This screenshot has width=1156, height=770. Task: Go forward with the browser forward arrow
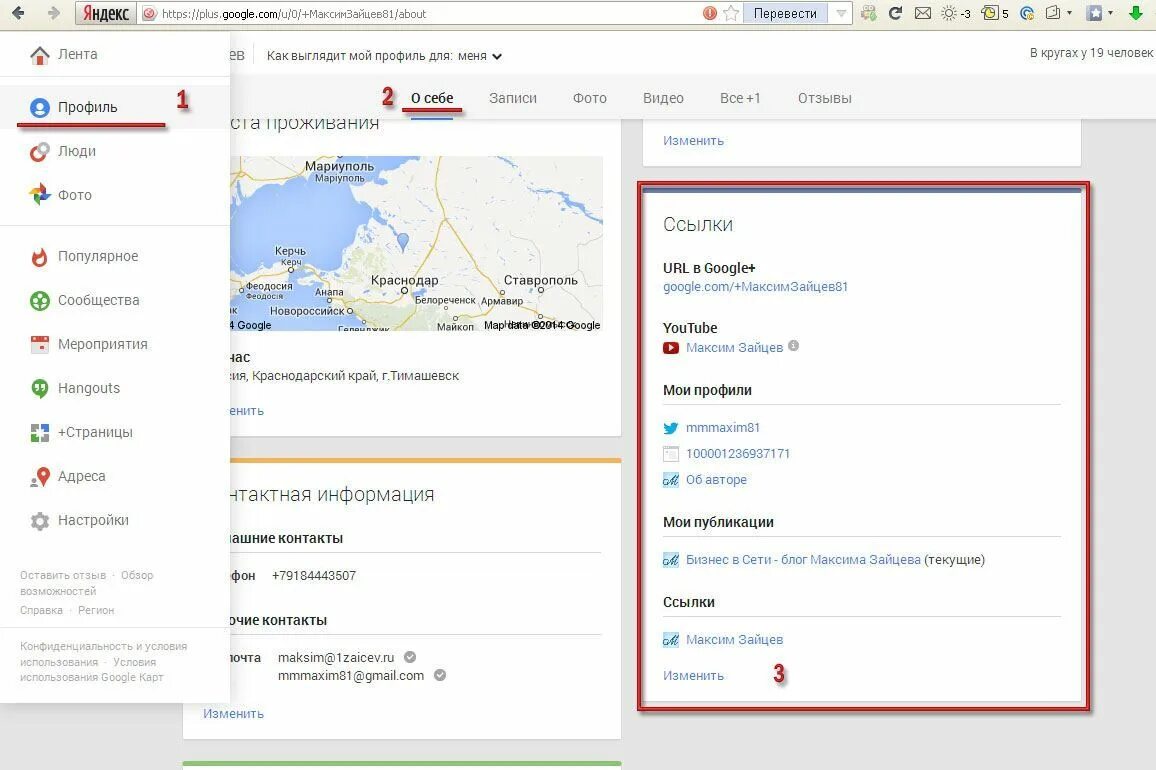[53, 13]
